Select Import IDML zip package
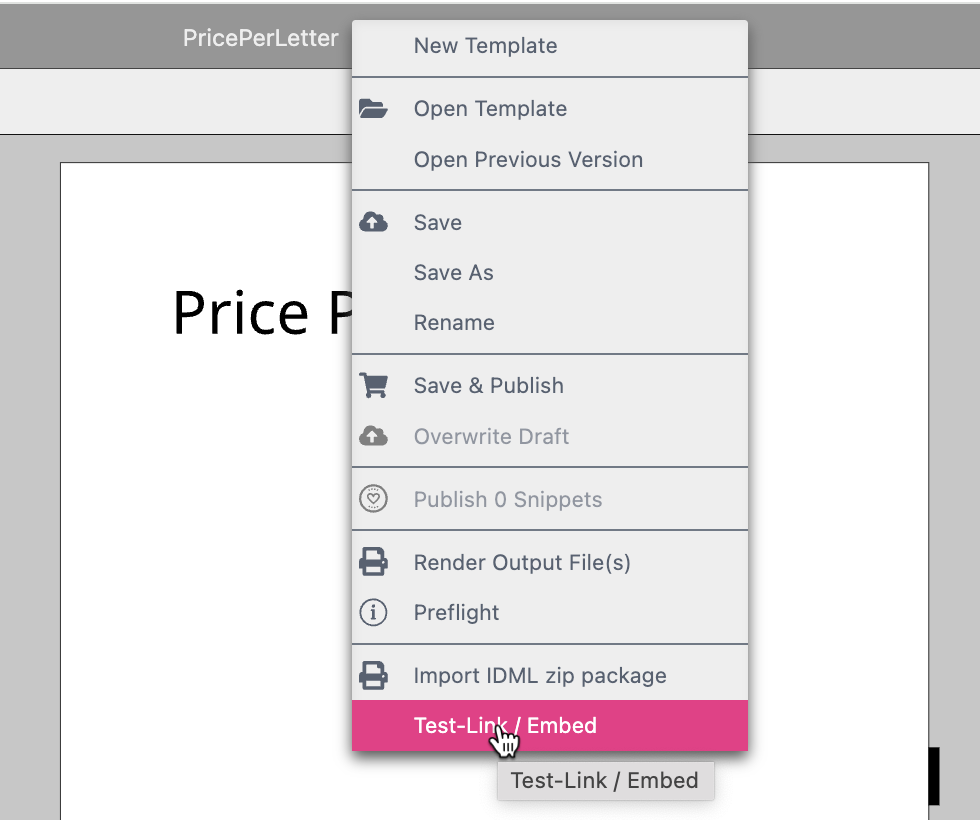980x820 pixels. [x=540, y=676]
